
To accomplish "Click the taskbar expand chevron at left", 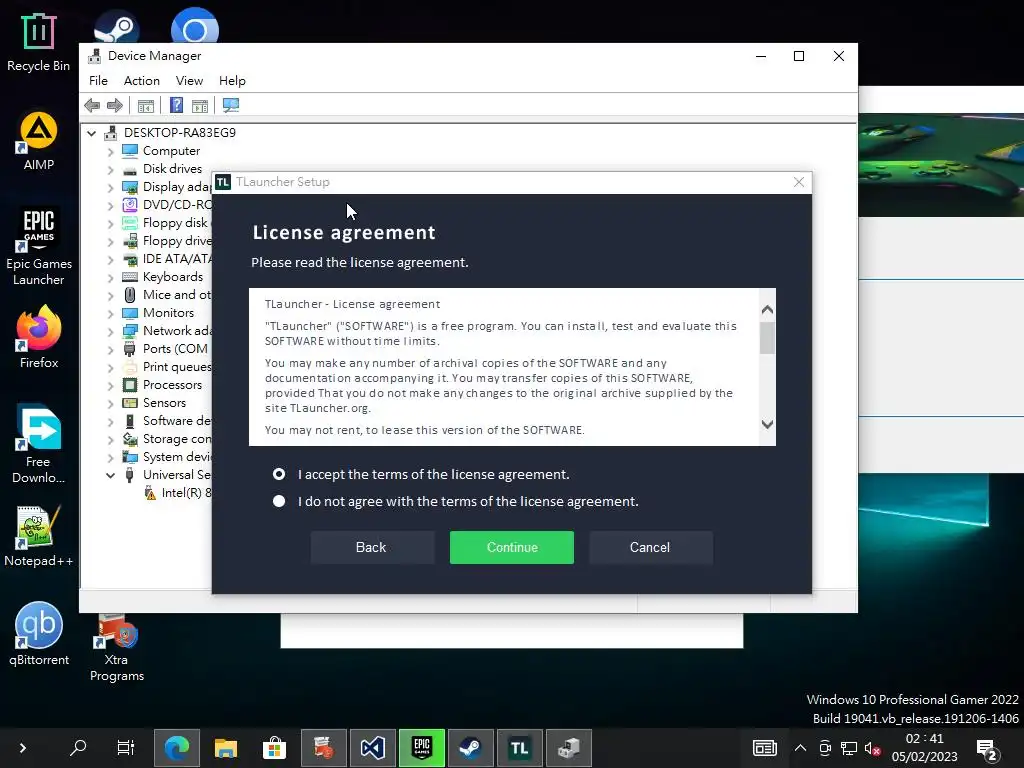I will point(23,748).
